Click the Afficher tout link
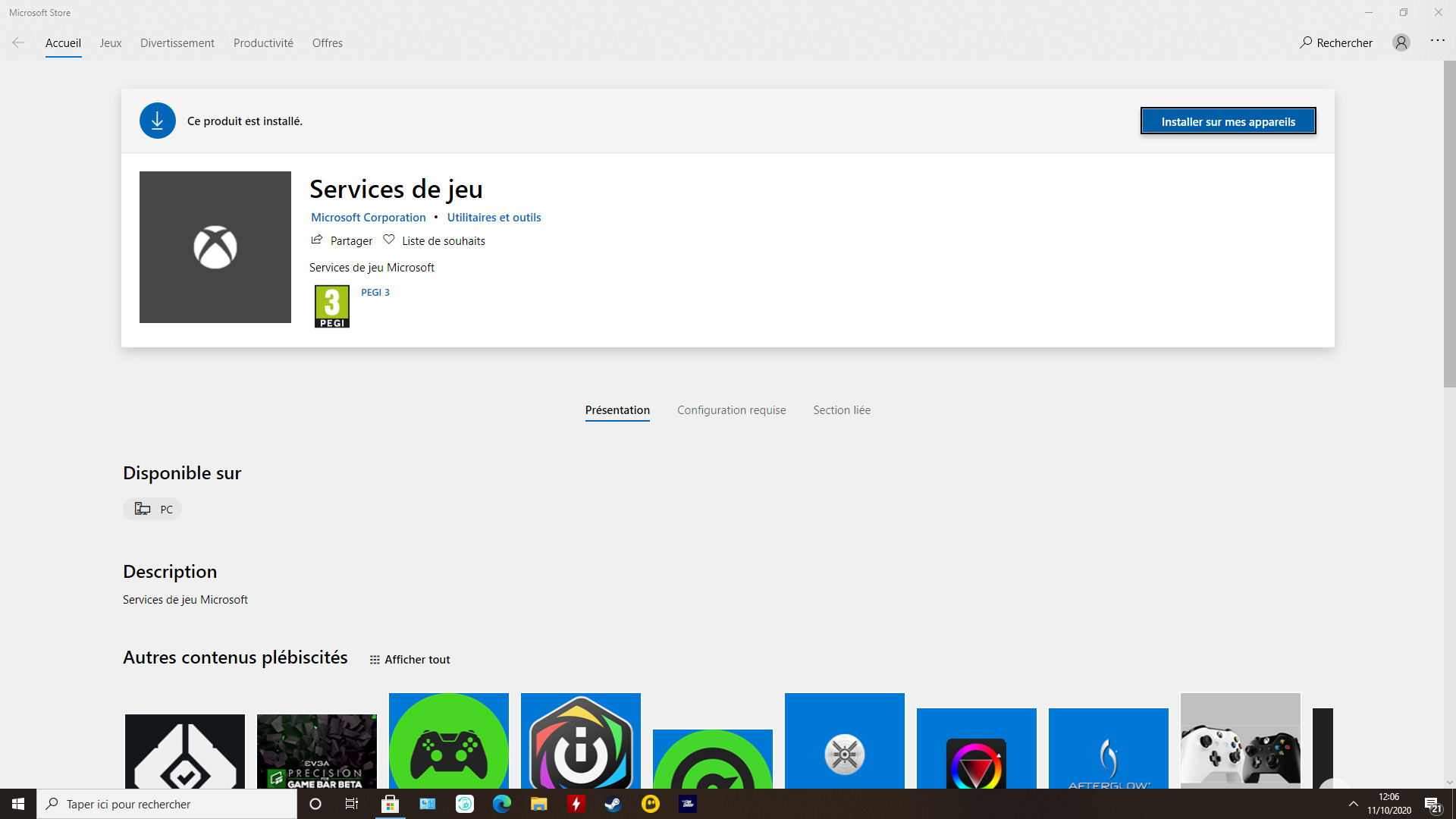Viewport: 1456px width, 819px height. [417, 660]
